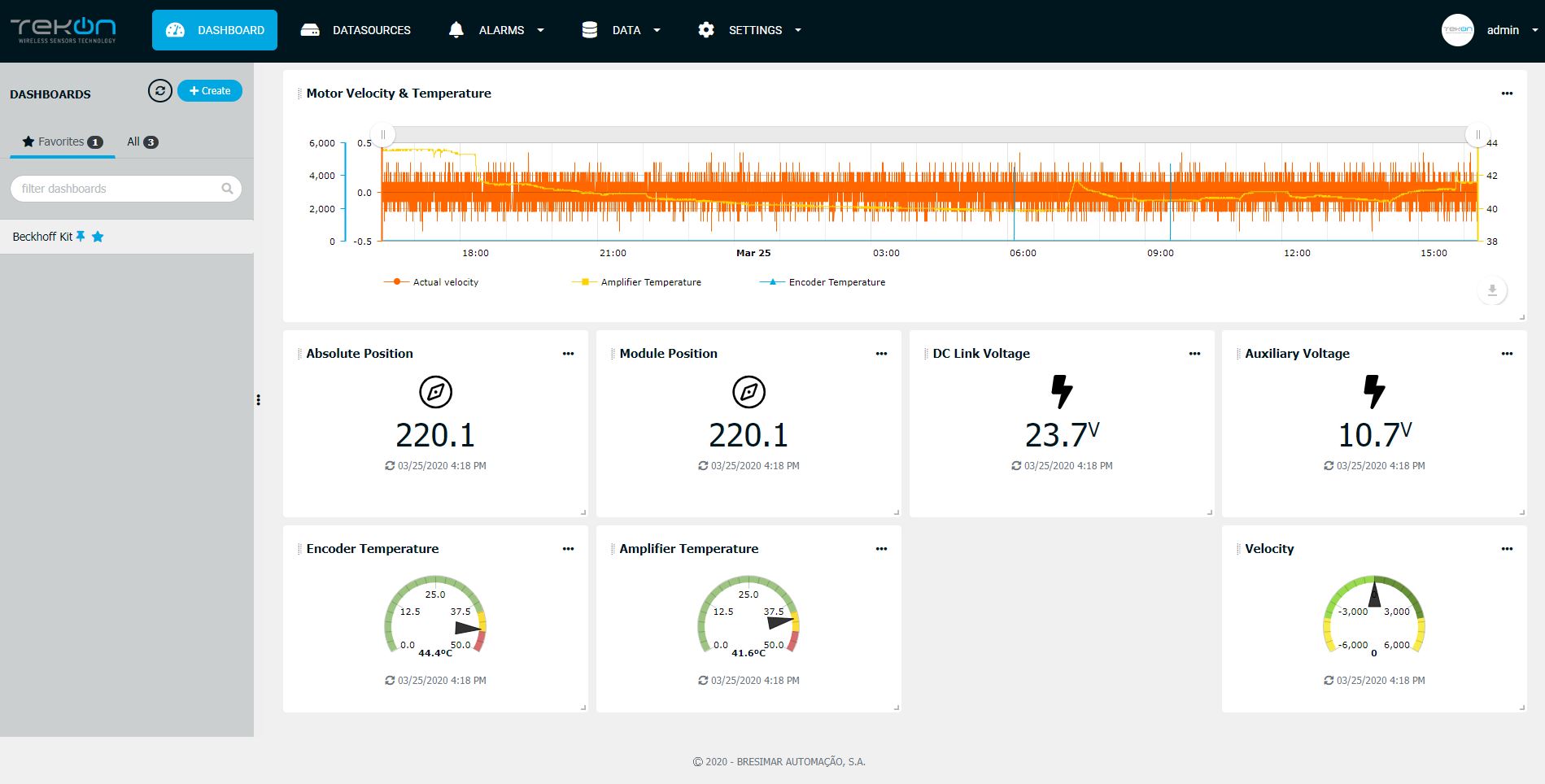Open the Amplifier Temperature gauge widget menu
The image size is (1545, 784).
click(x=881, y=549)
